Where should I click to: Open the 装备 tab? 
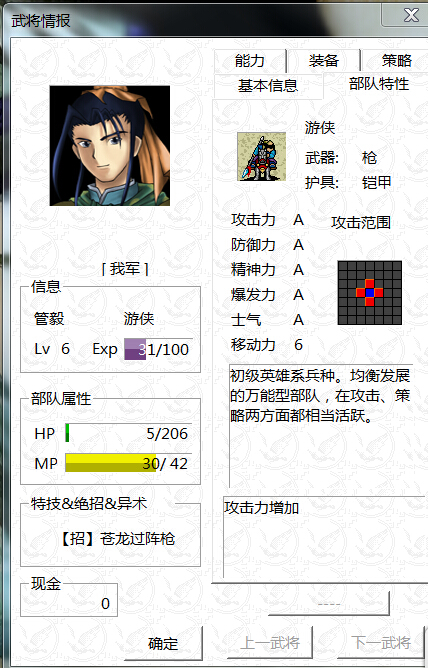tap(324, 60)
